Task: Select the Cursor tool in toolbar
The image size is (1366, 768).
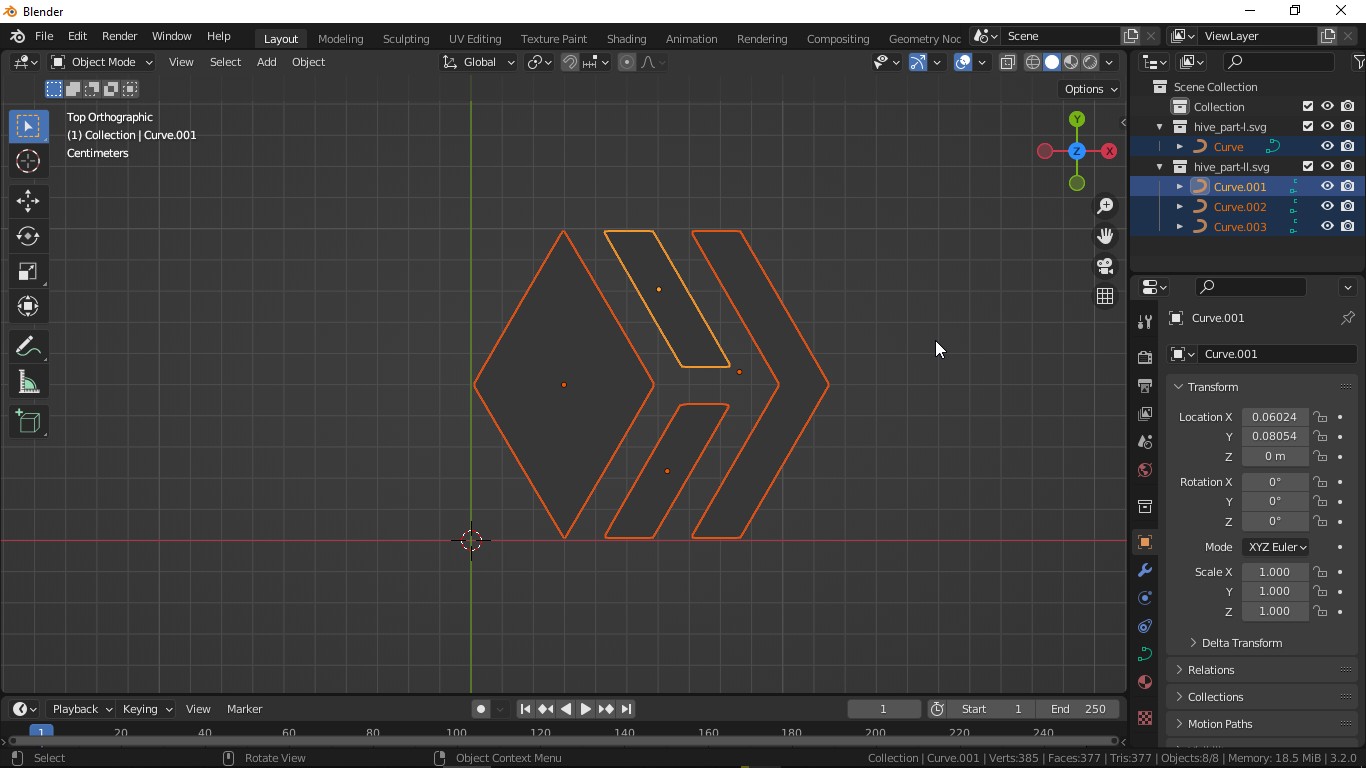Action: point(28,161)
